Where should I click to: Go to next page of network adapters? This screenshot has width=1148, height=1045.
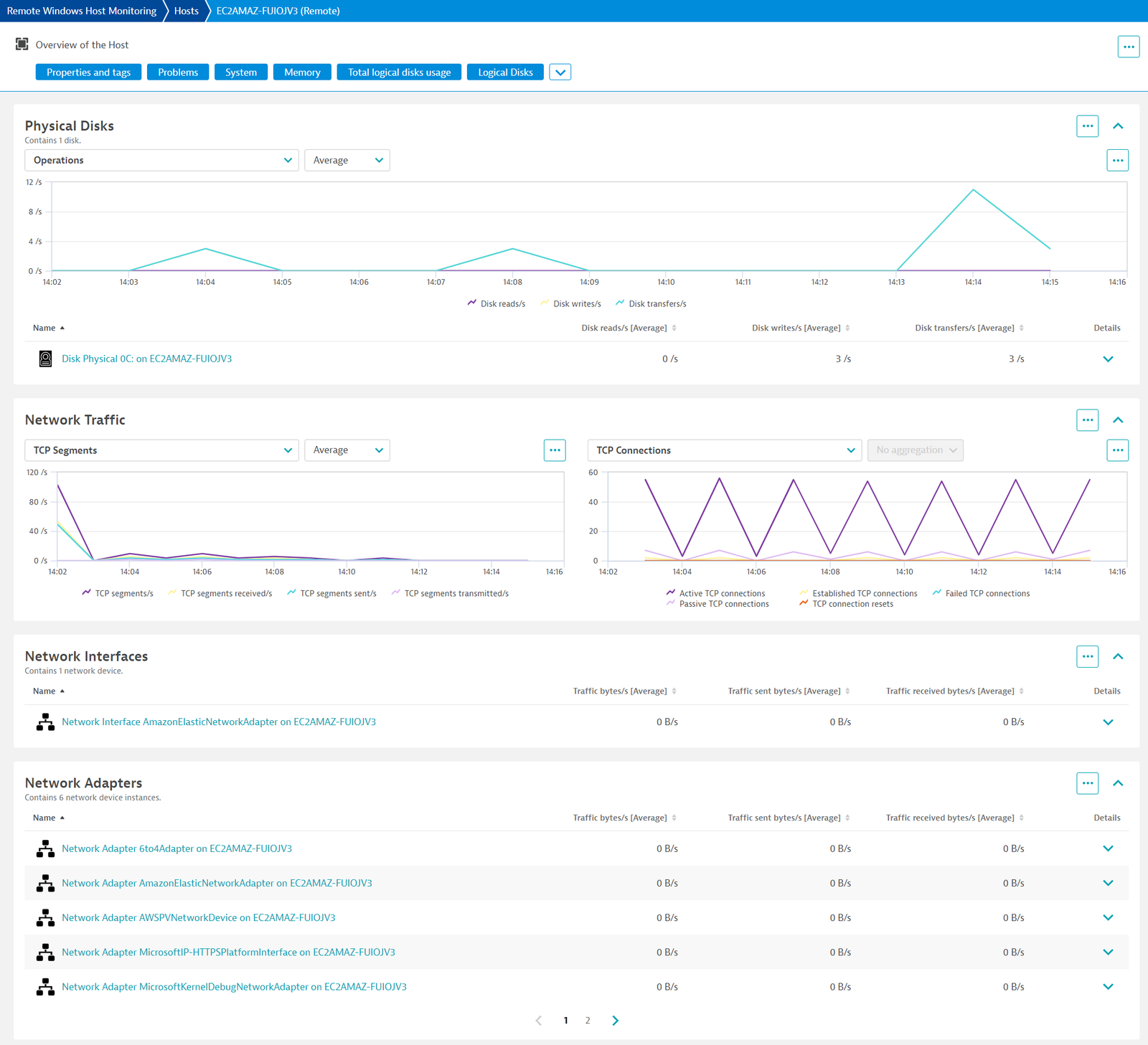pos(615,1021)
